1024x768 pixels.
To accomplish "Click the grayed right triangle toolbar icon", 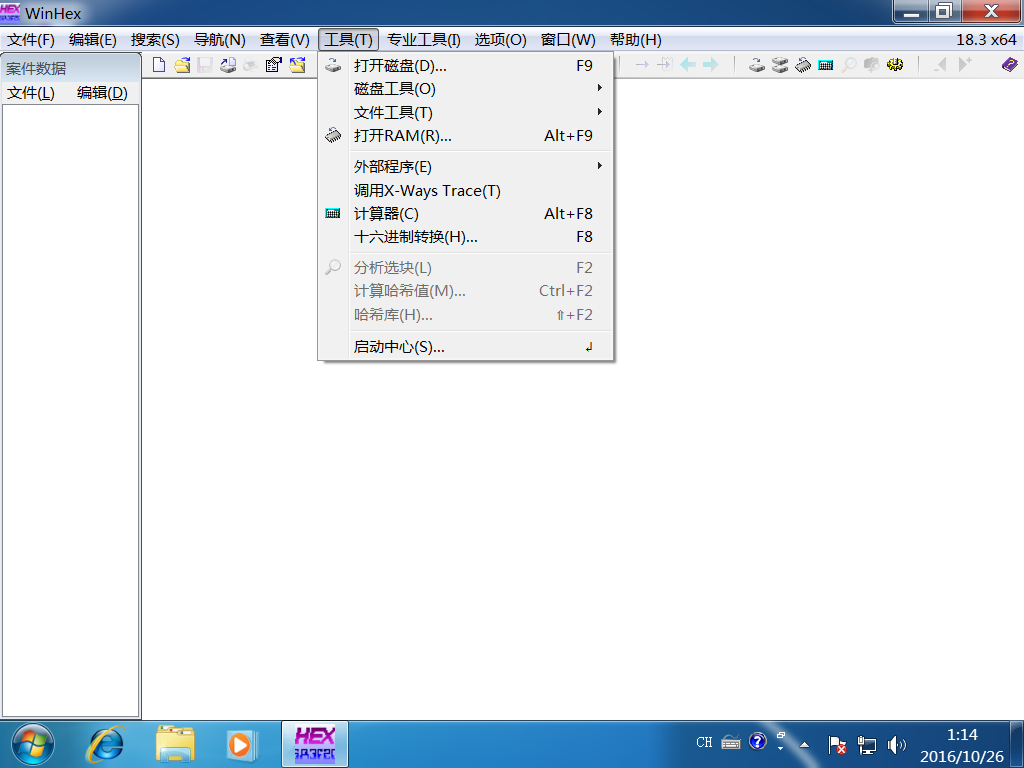I will 965,64.
